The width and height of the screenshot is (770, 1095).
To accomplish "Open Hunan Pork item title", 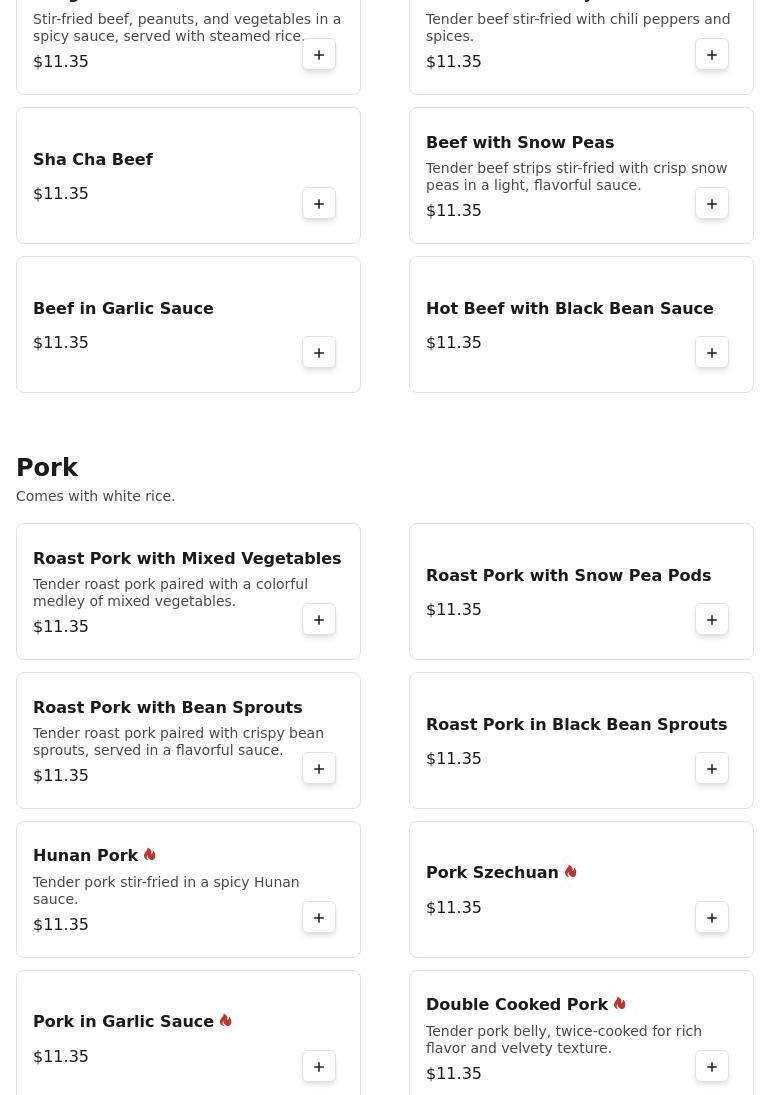I will click(x=86, y=856).
